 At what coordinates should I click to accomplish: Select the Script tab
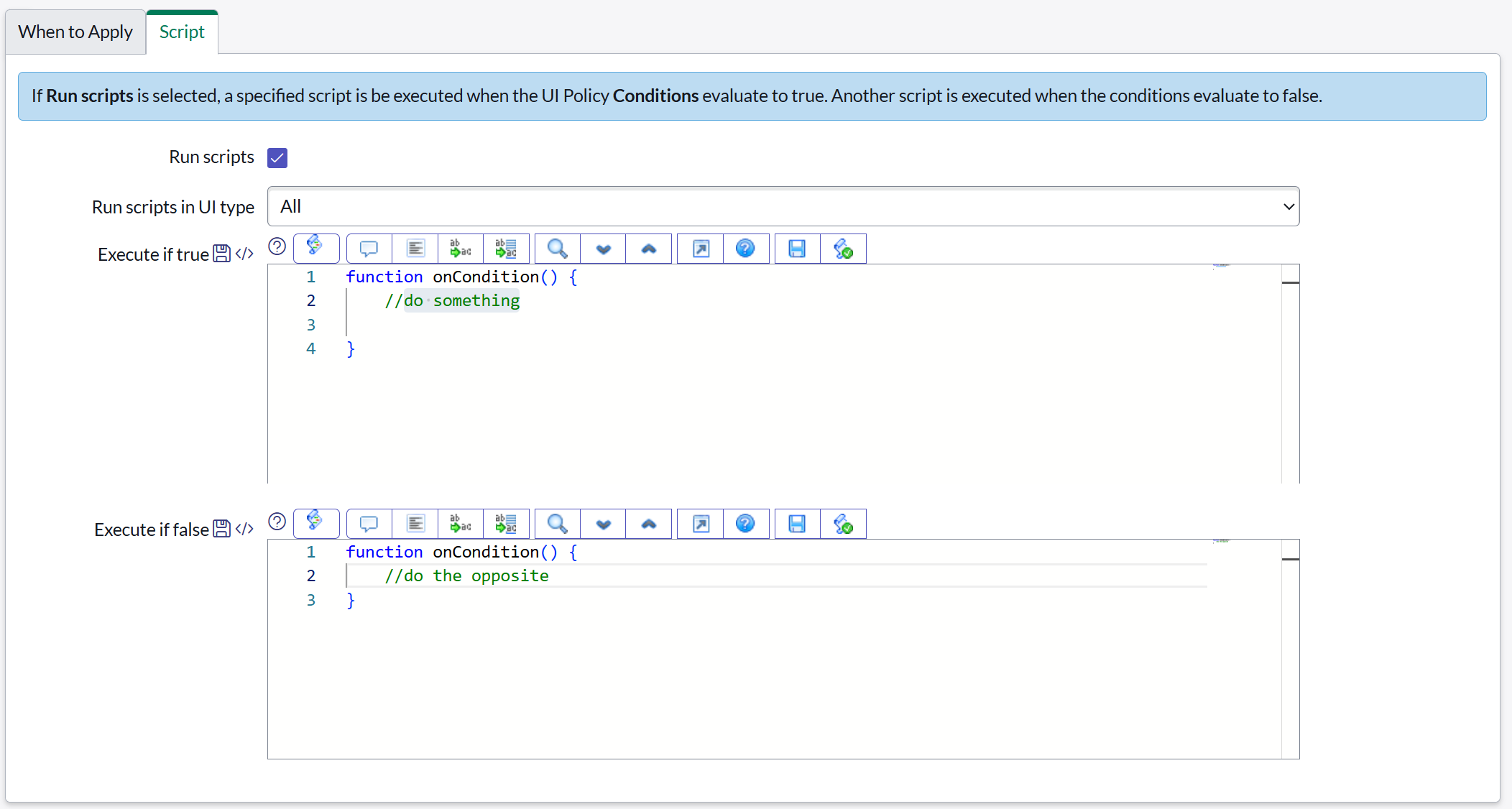[182, 32]
